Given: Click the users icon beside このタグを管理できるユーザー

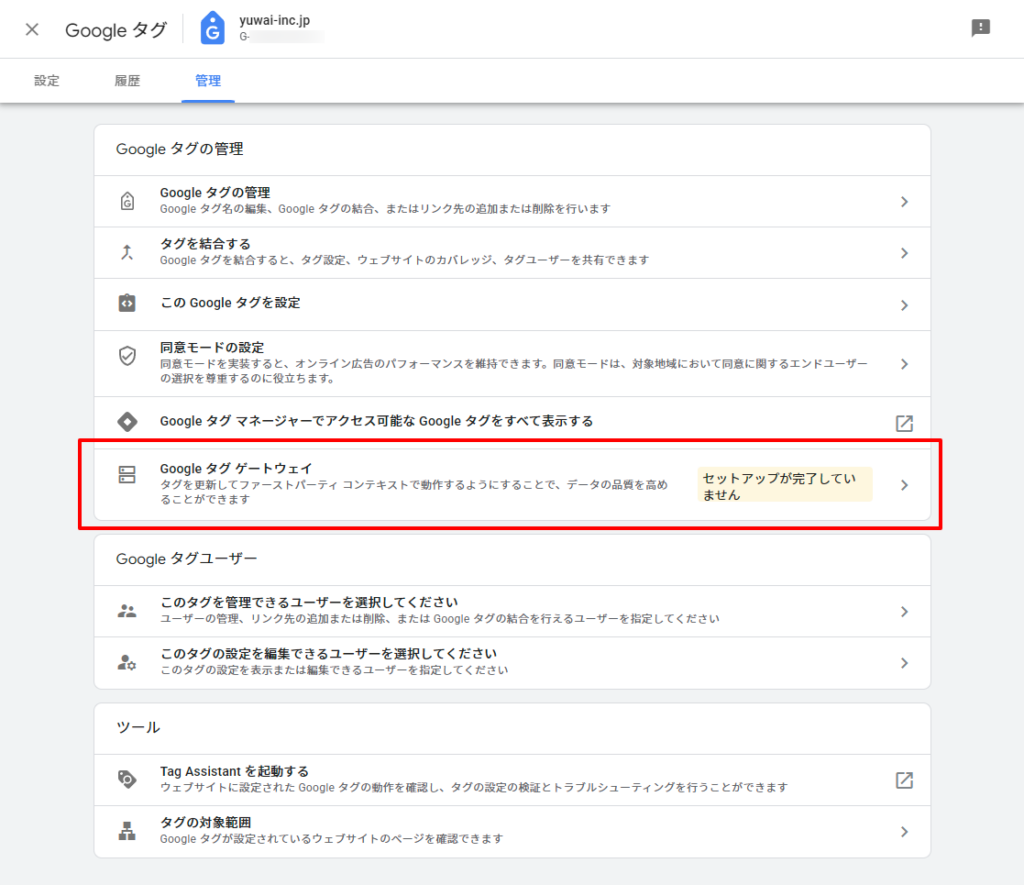Looking at the screenshot, I should point(127,611).
